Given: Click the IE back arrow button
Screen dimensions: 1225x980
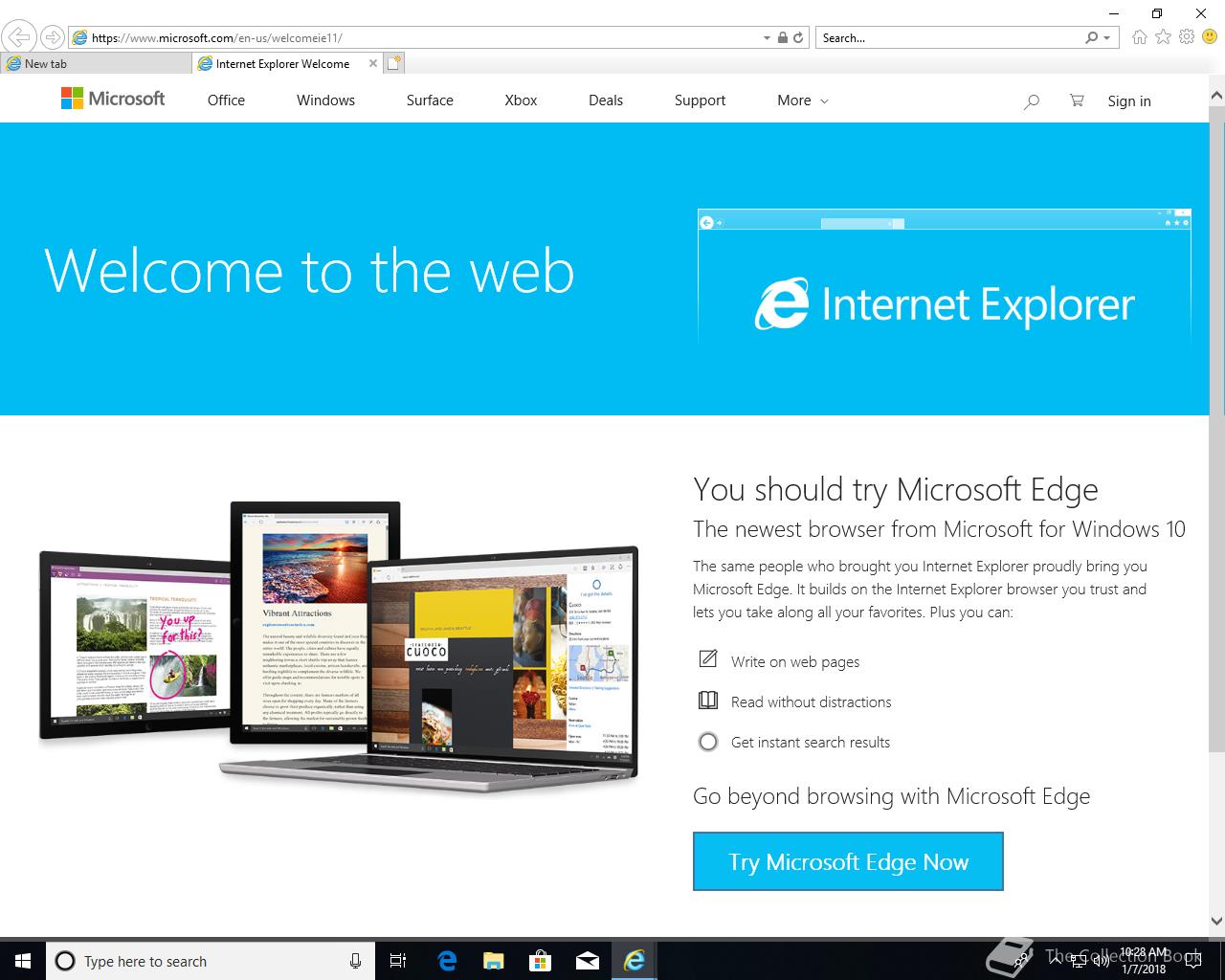Looking at the screenshot, I should click(19, 37).
